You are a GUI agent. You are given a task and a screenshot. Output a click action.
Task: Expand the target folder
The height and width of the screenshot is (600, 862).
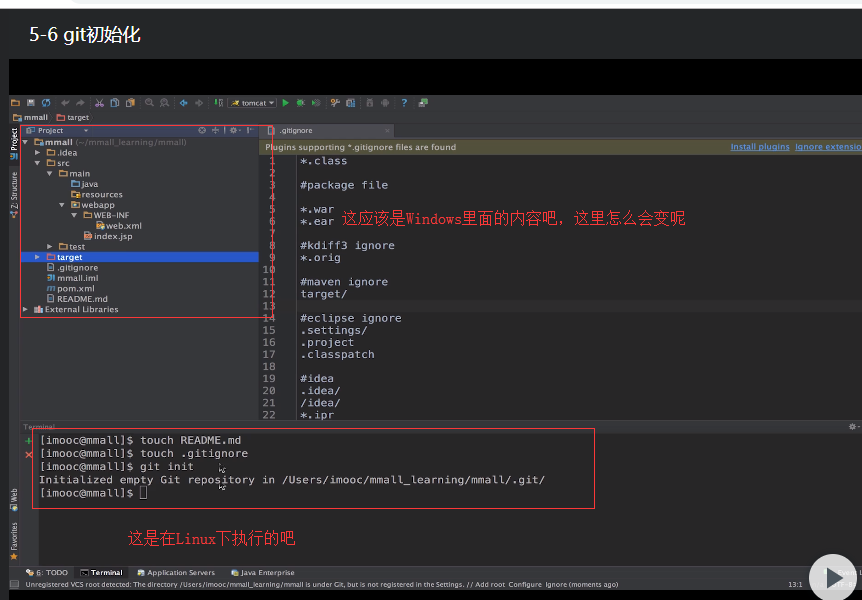tap(37, 257)
